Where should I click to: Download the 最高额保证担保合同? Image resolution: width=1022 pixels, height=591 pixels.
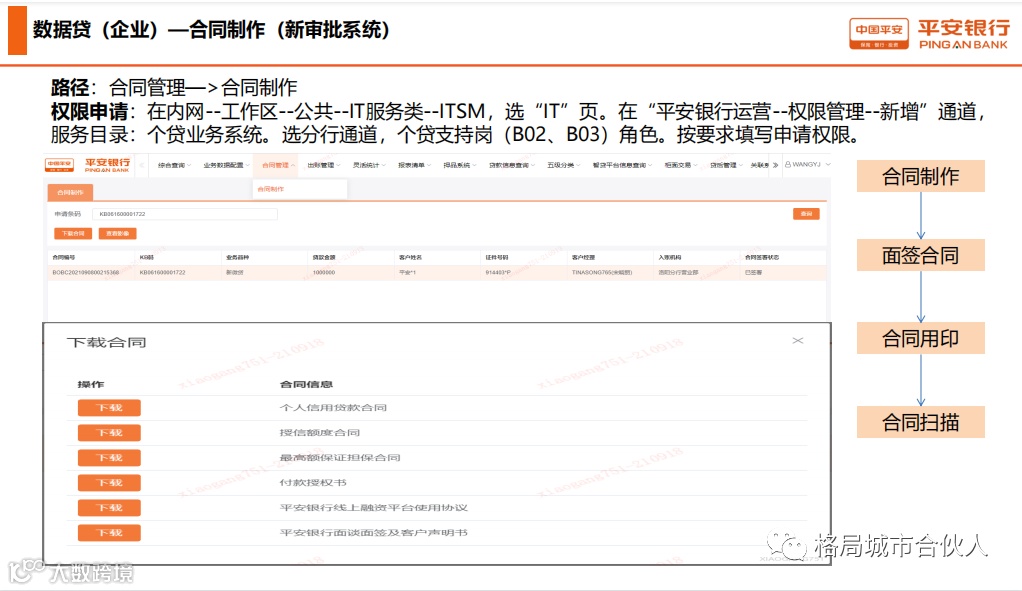pos(109,458)
